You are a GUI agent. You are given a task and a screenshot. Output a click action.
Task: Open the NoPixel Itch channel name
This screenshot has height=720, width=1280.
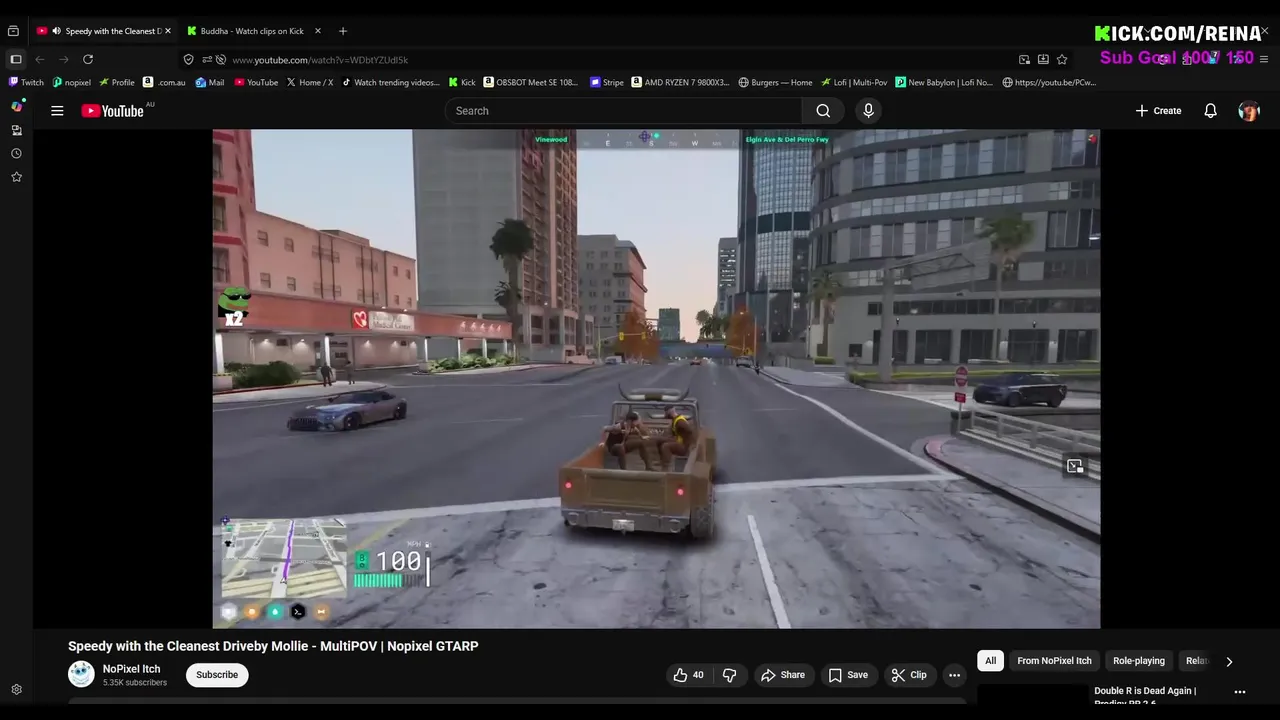(x=131, y=669)
